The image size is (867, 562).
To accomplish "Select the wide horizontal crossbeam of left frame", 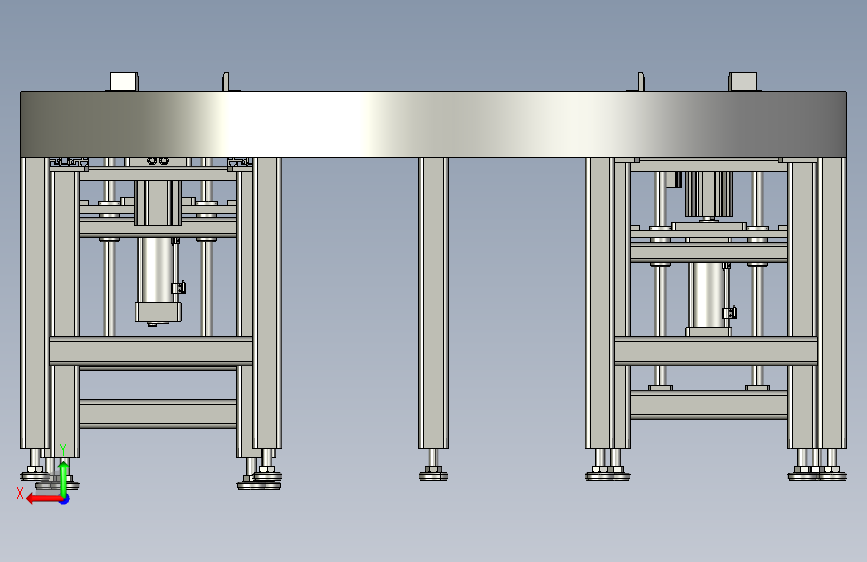I will coord(151,351).
